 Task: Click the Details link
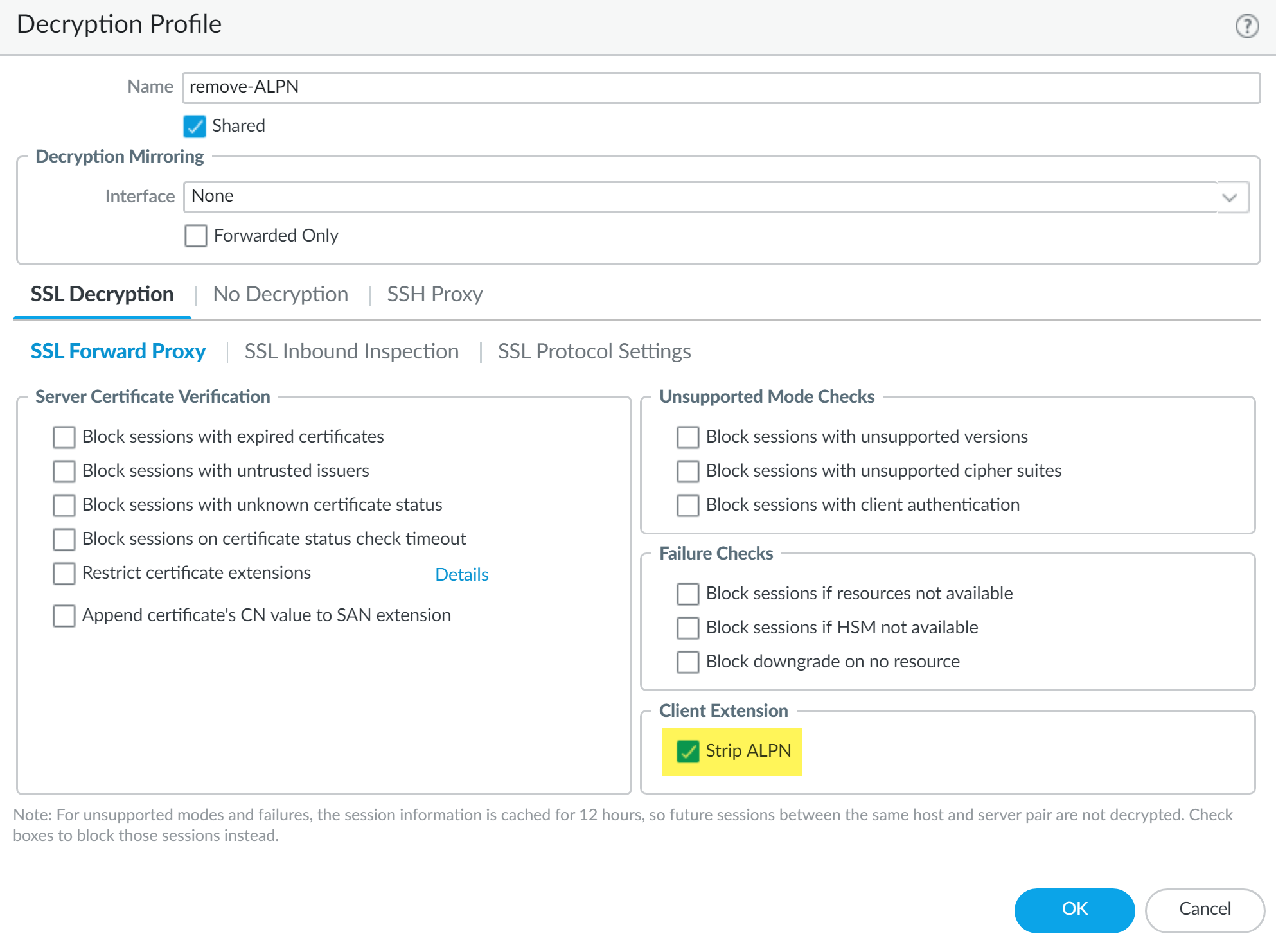tap(461, 574)
